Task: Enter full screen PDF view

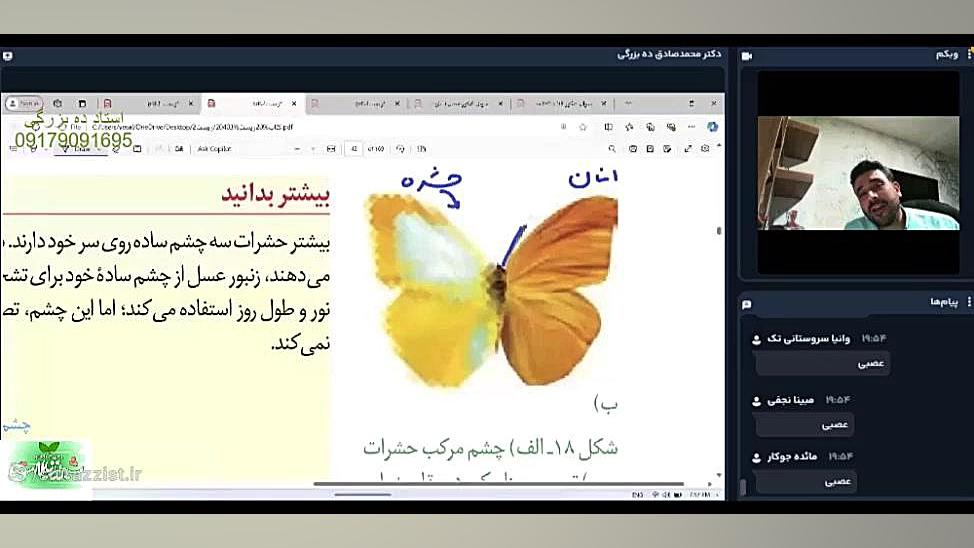Action: [x=688, y=149]
